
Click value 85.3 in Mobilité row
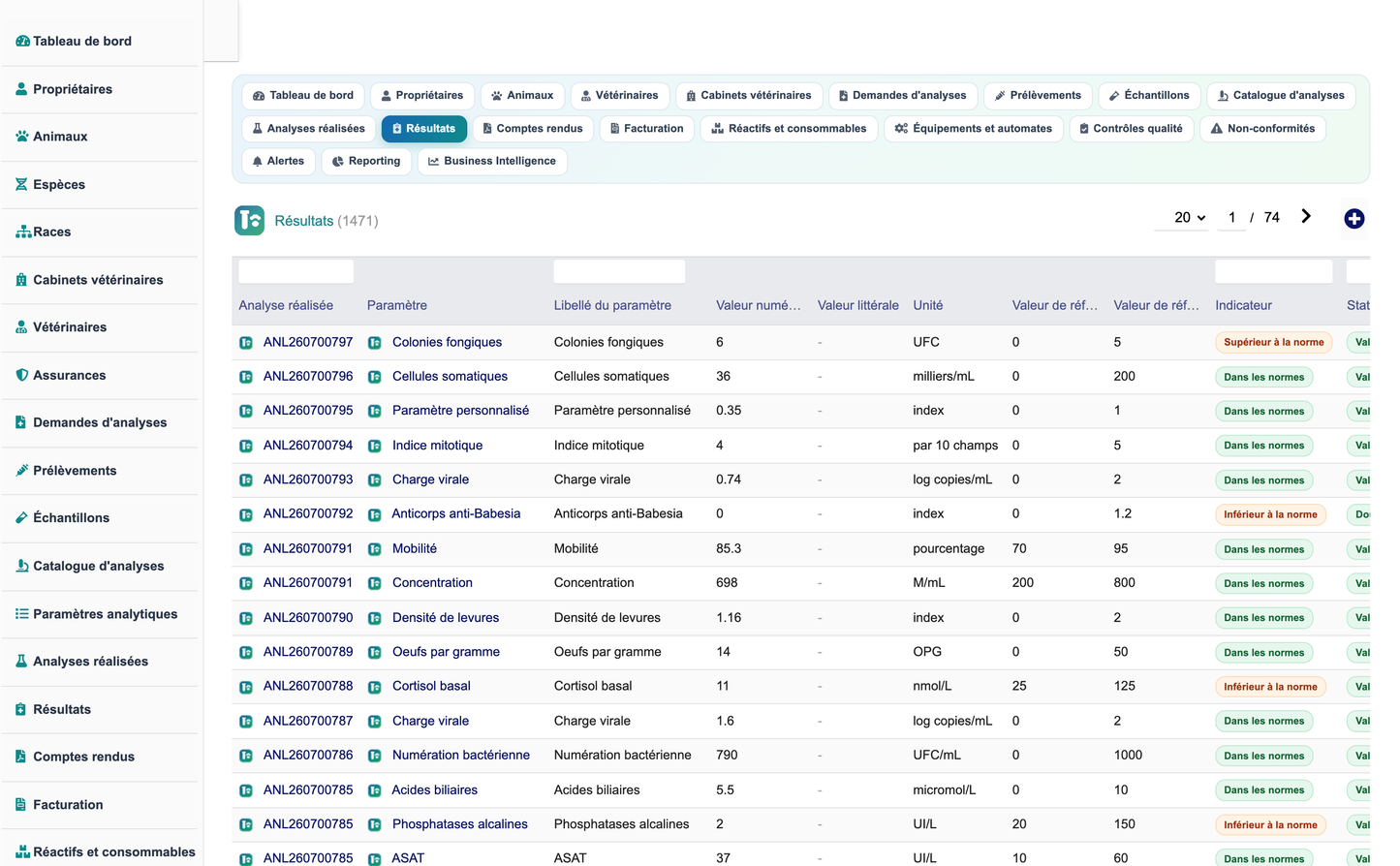(729, 549)
